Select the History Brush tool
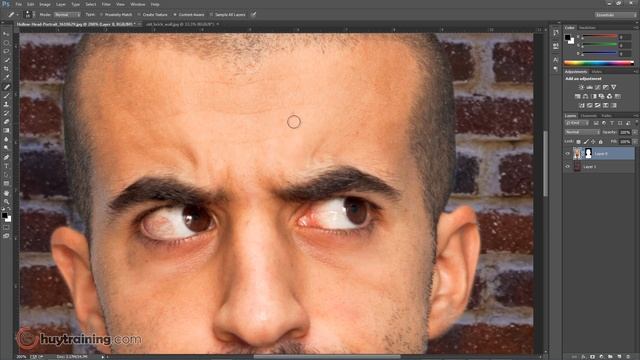This screenshot has width=640, height=360. click(7, 113)
